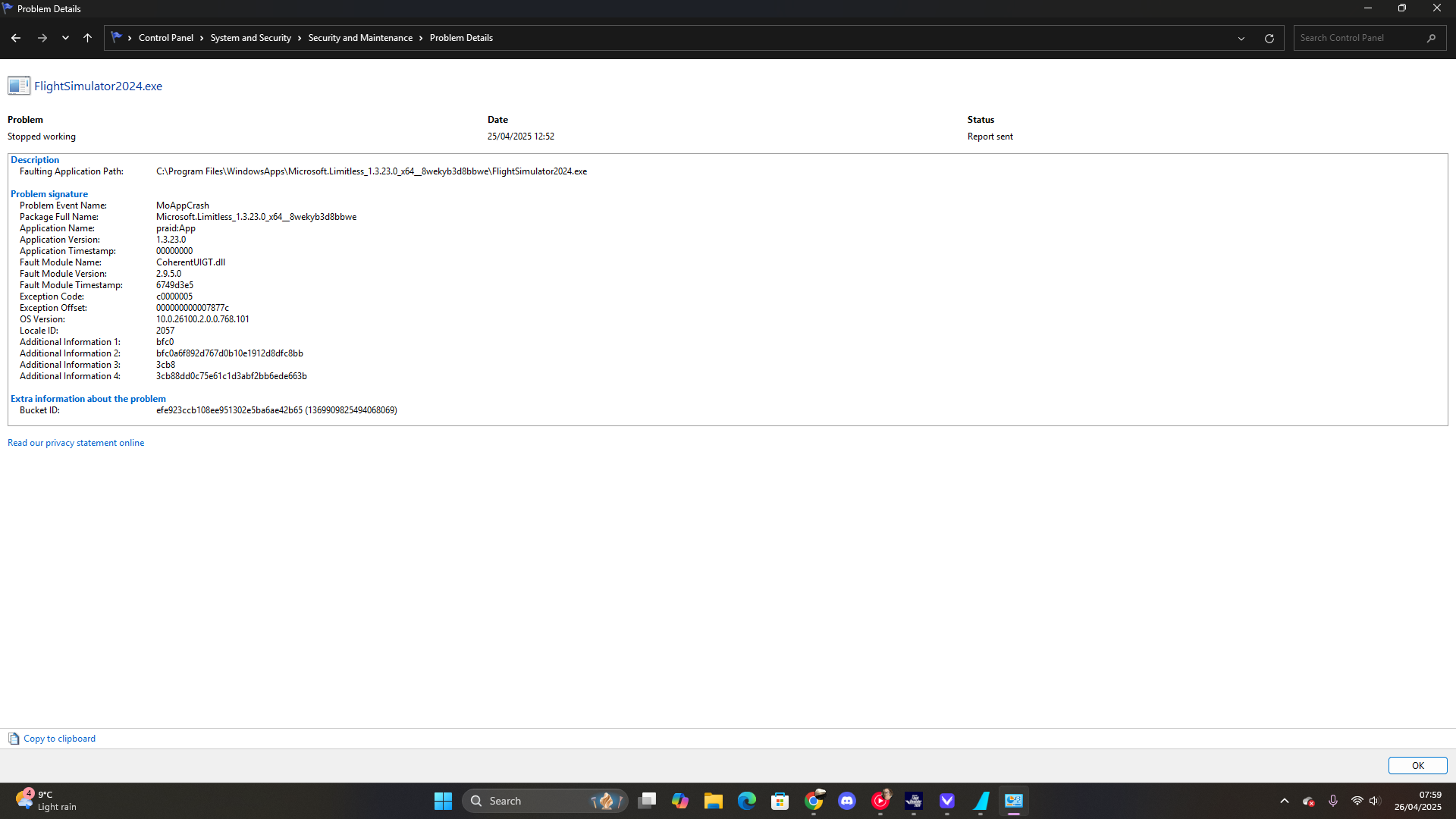Click the search magnifier icon

point(1431,38)
